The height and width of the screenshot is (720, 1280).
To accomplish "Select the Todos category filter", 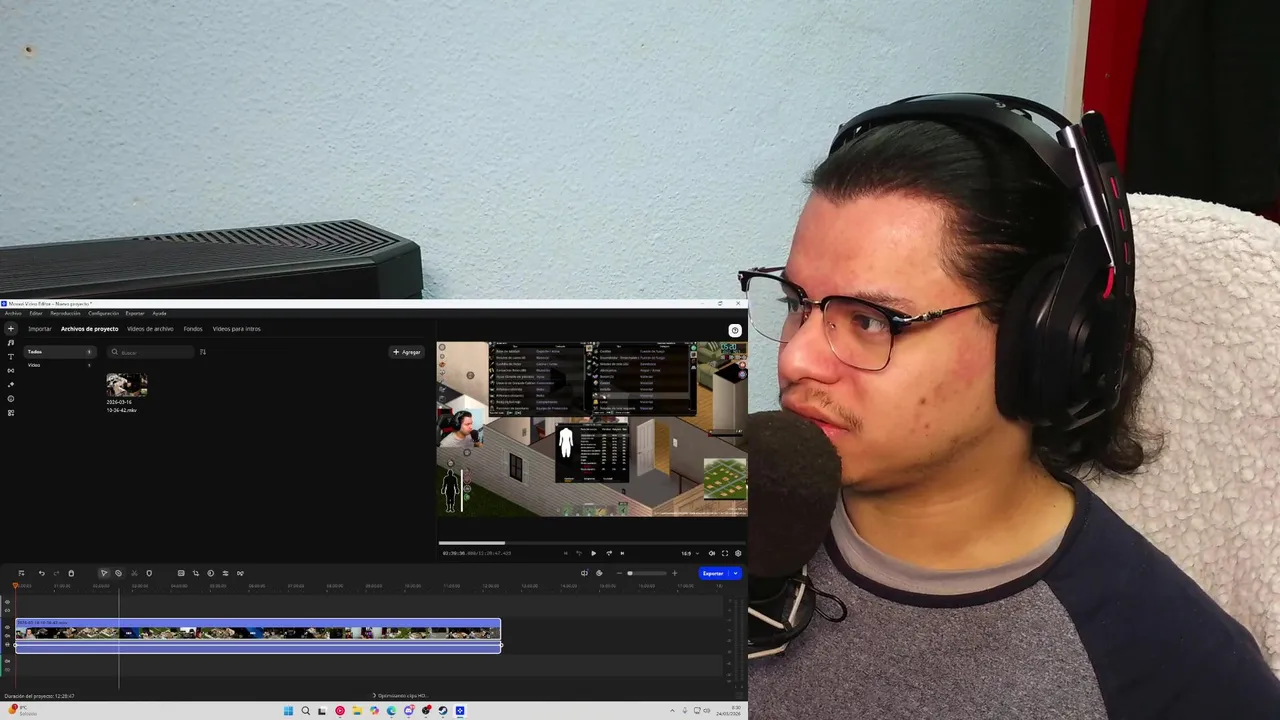I will 59,352.
